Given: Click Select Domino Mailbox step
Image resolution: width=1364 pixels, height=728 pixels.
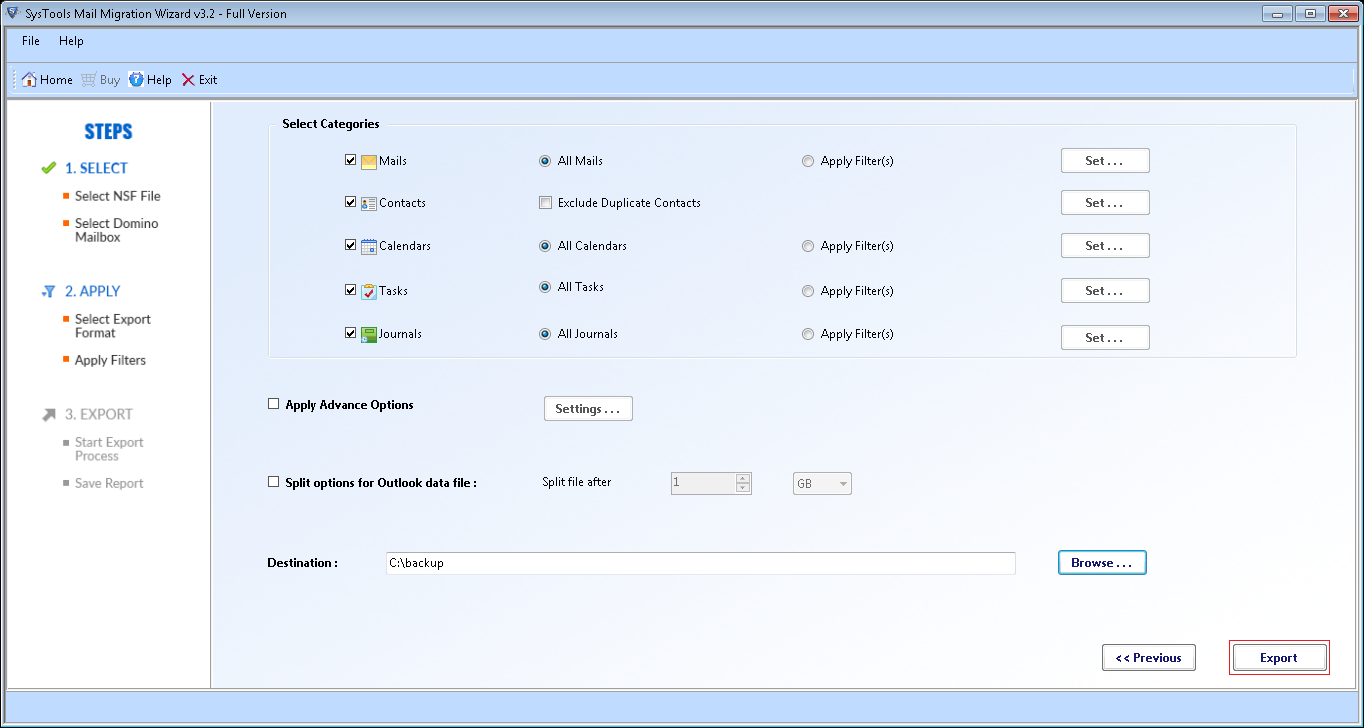Looking at the screenshot, I should point(116,230).
